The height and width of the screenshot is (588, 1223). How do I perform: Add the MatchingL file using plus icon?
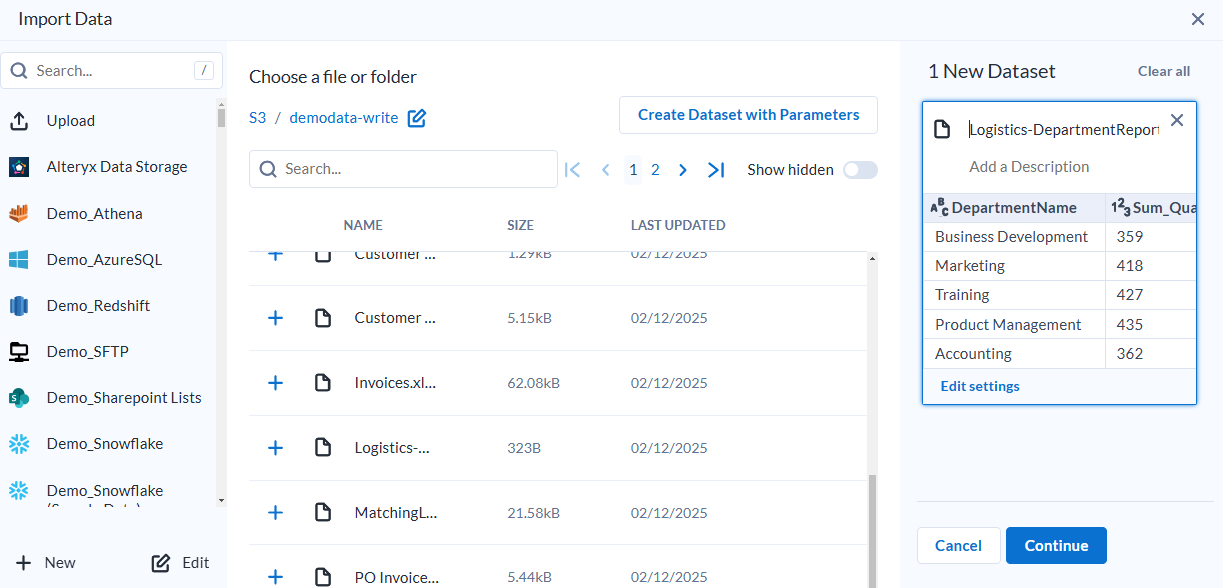pos(276,513)
